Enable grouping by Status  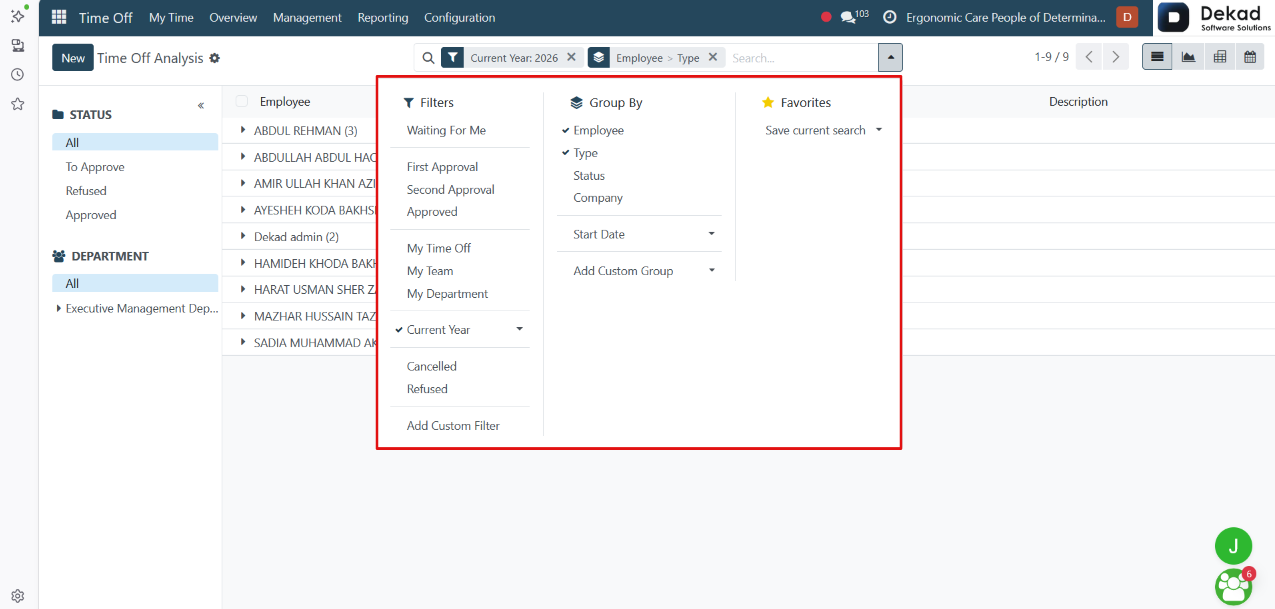click(x=589, y=176)
